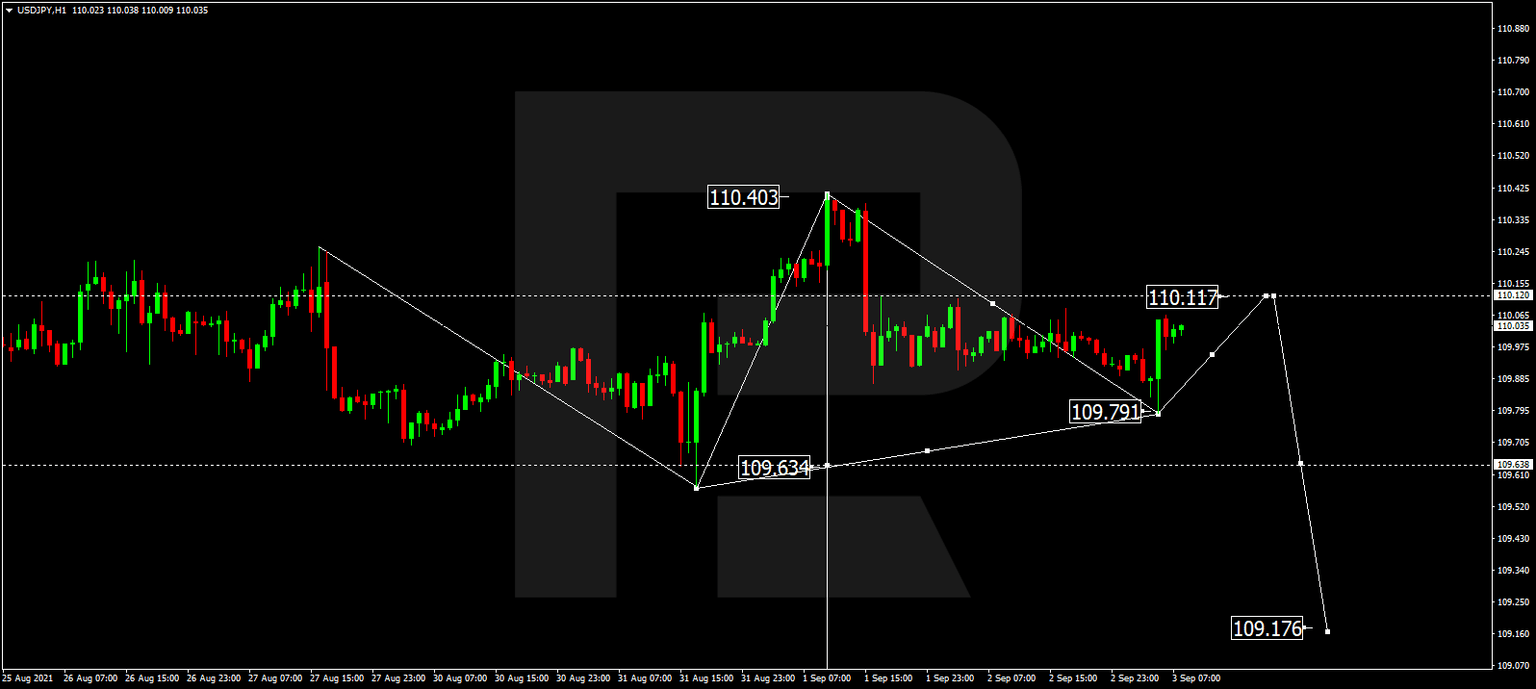Click the 109.638 level marker on price axis
Screen dimensions: 1536x689
click(x=1513, y=463)
